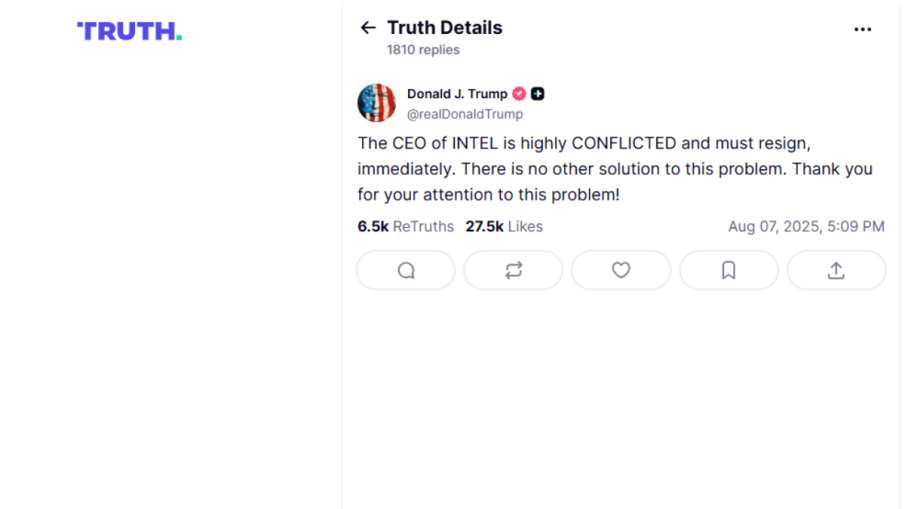Screen dimensions: 905x509
Task: Like the post with the heart icon
Action: click(621, 270)
